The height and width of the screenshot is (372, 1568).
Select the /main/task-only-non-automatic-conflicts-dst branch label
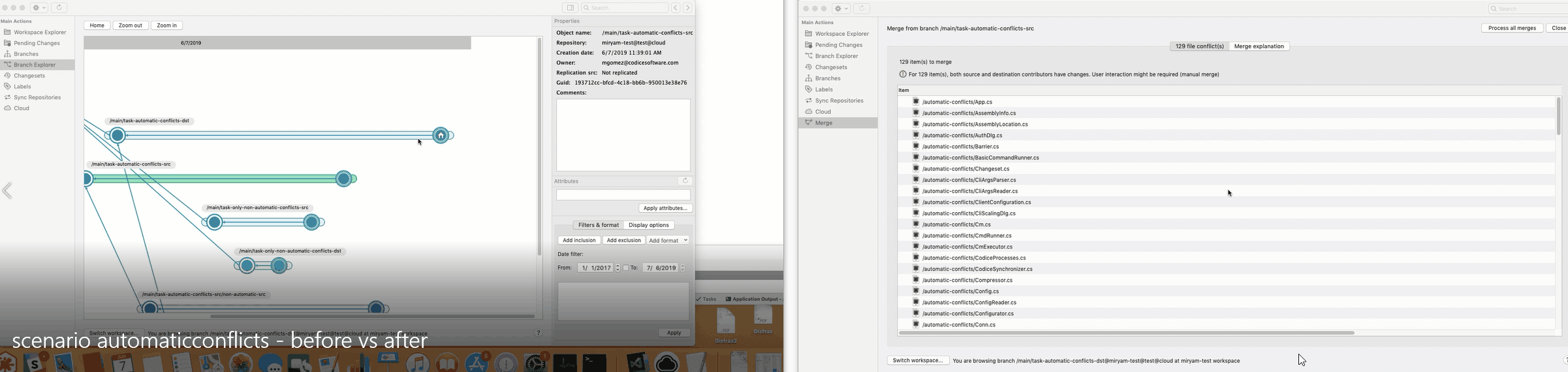(290, 251)
